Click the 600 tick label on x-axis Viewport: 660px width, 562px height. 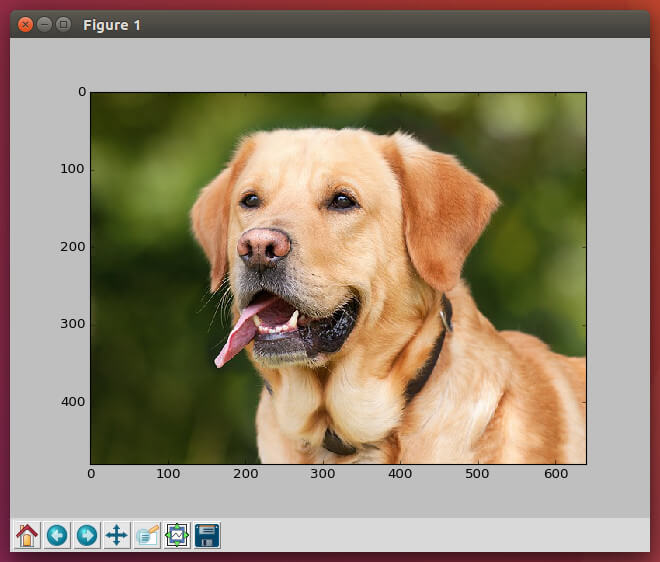[554, 473]
